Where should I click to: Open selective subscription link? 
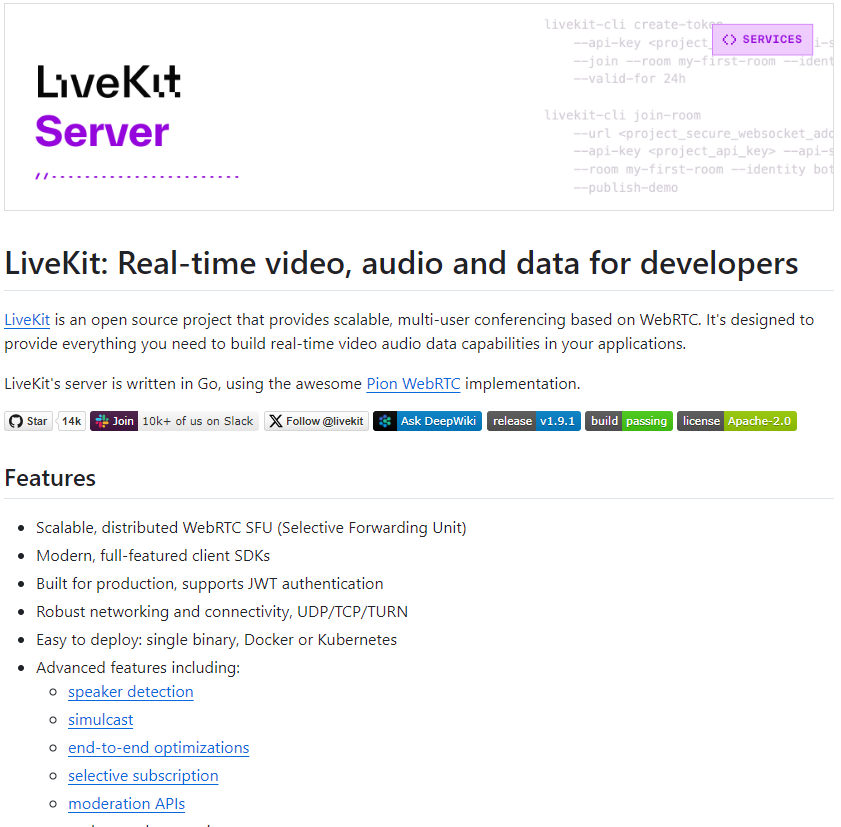tap(143, 775)
